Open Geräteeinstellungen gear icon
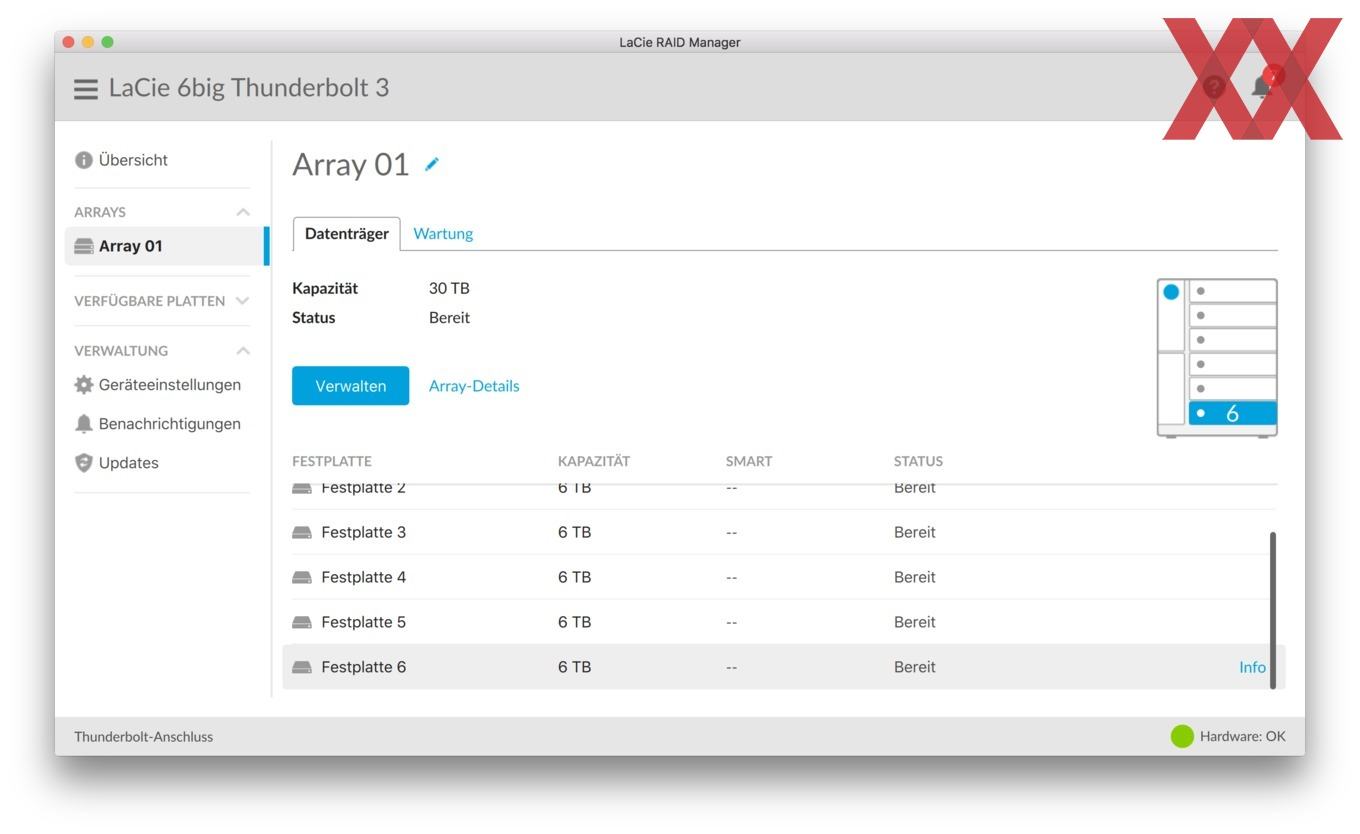1360x834 pixels. (x=84, y=385)
